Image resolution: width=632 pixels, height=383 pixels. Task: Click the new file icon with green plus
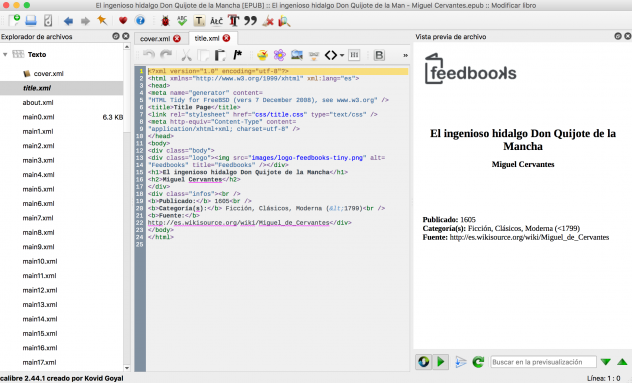pos(14,20)
